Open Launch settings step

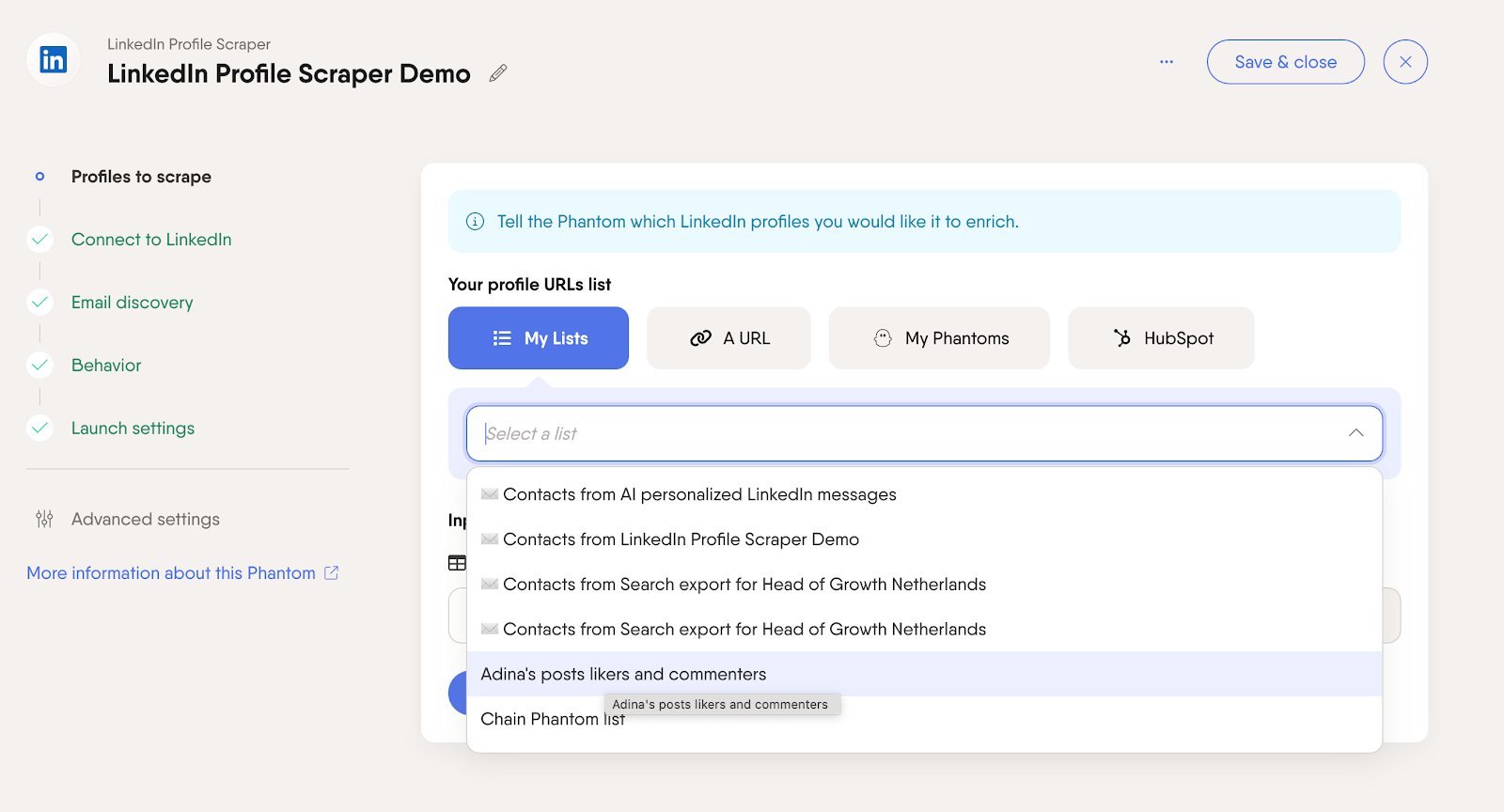(x=133, y=429)
